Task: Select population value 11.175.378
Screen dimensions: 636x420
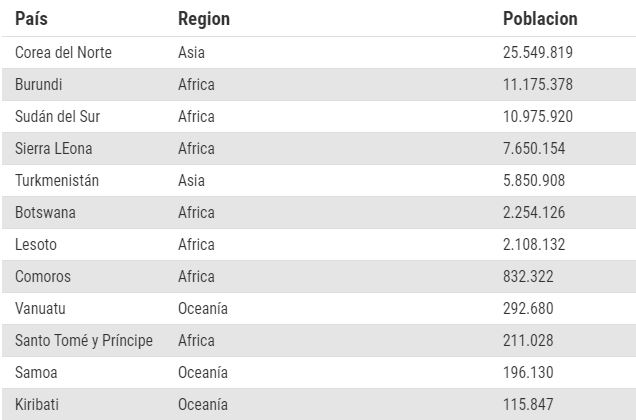Action: coord(538,84)
